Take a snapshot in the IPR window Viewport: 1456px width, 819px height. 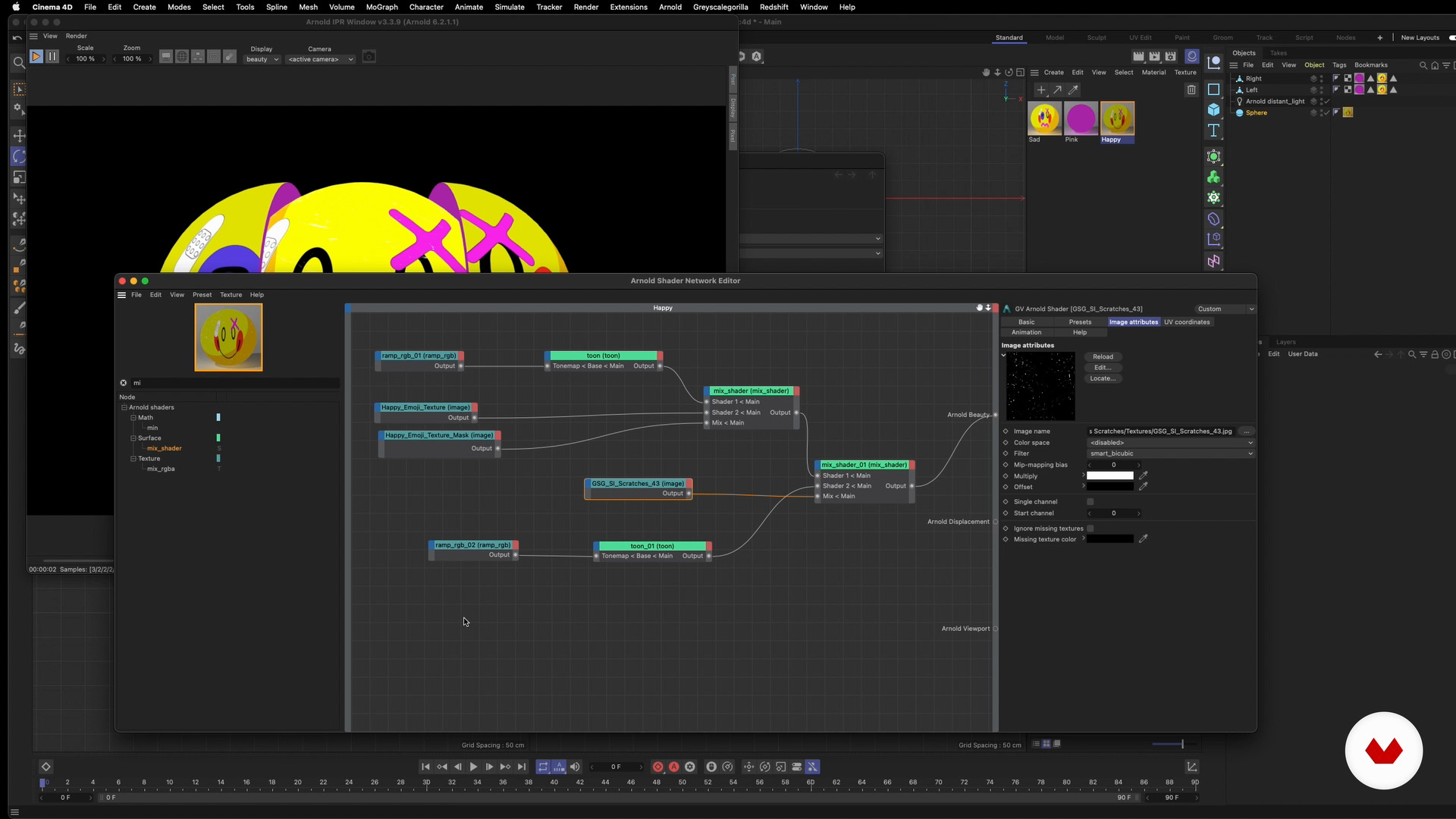[369, 57]
